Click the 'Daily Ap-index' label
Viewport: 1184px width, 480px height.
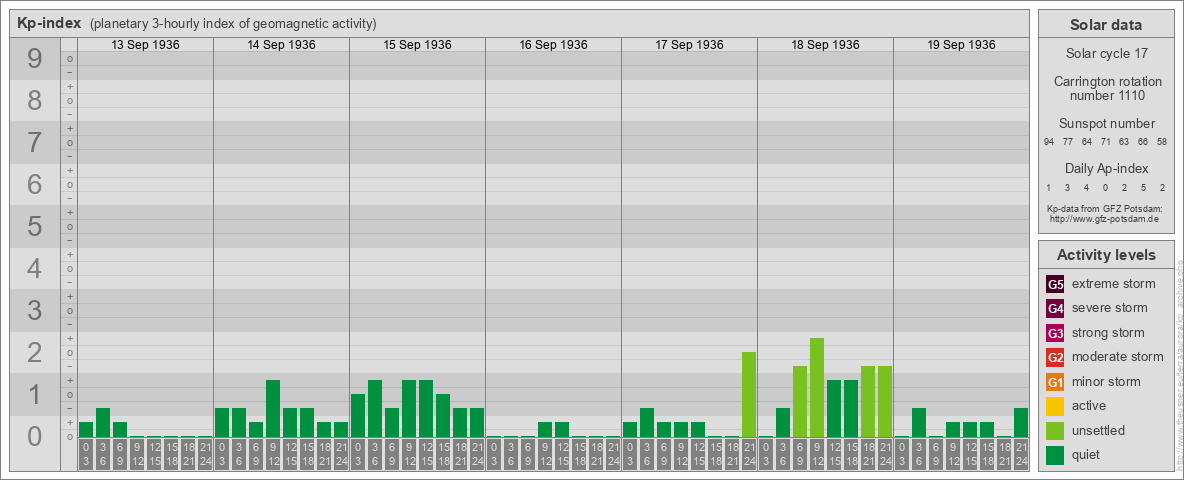(1107, 168)
